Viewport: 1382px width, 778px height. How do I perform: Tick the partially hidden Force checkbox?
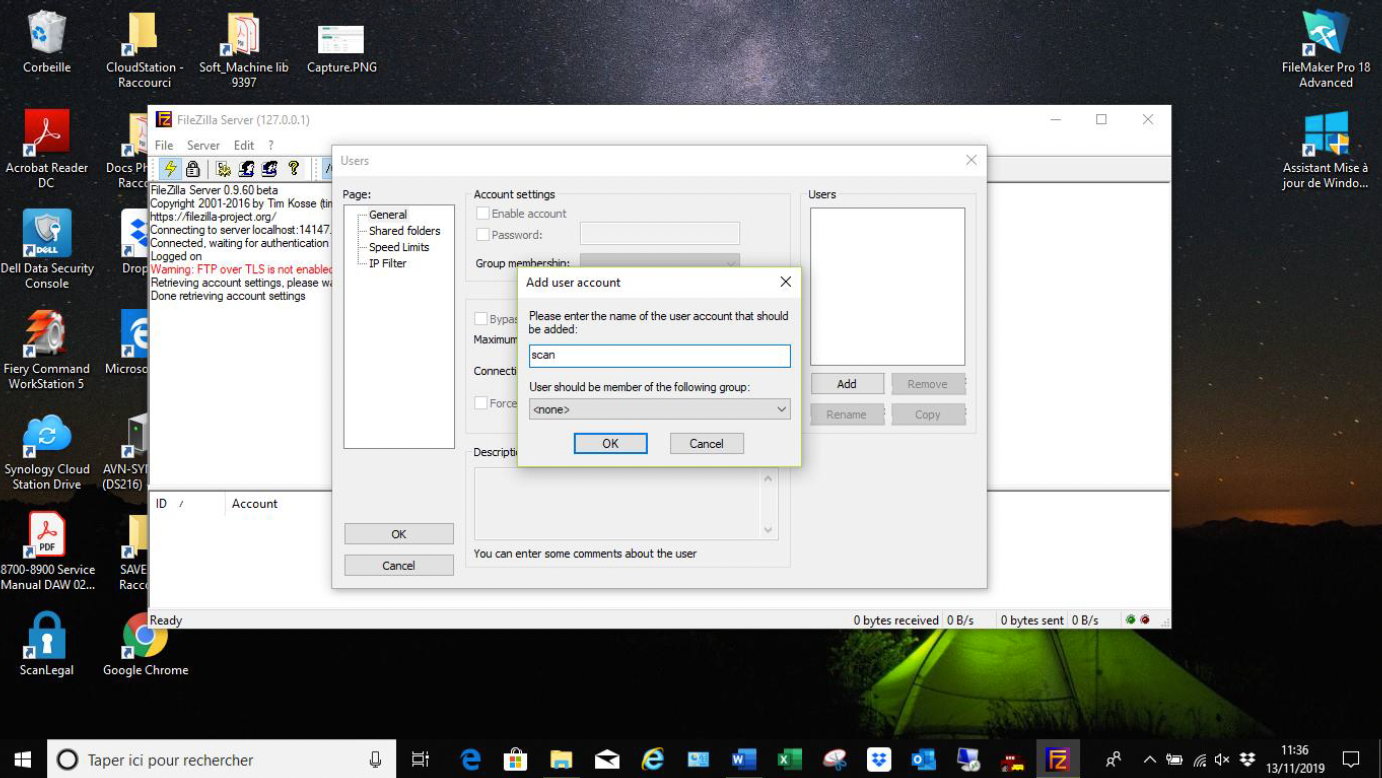482,403
